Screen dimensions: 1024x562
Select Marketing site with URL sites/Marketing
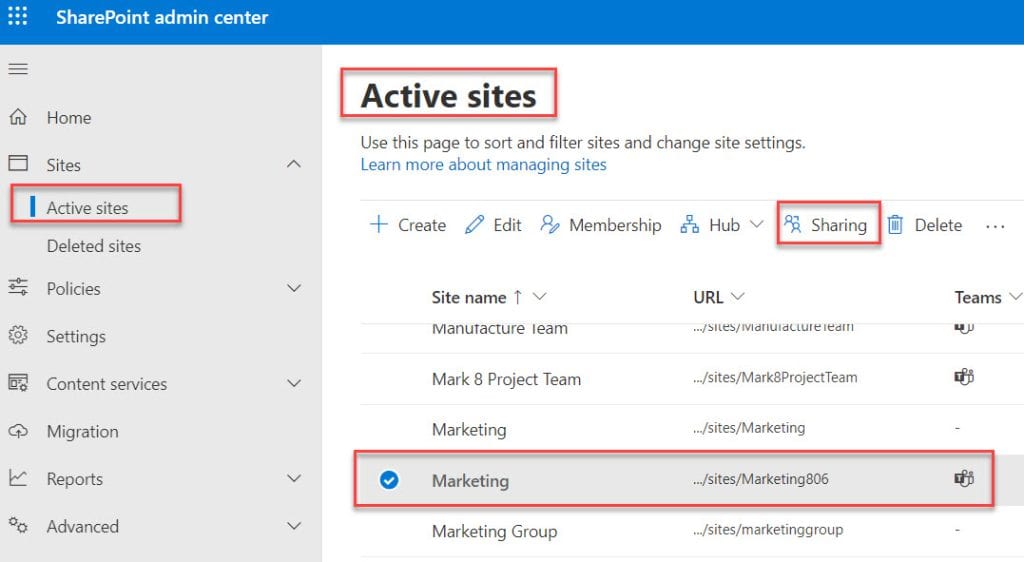(x=469, y=429)
